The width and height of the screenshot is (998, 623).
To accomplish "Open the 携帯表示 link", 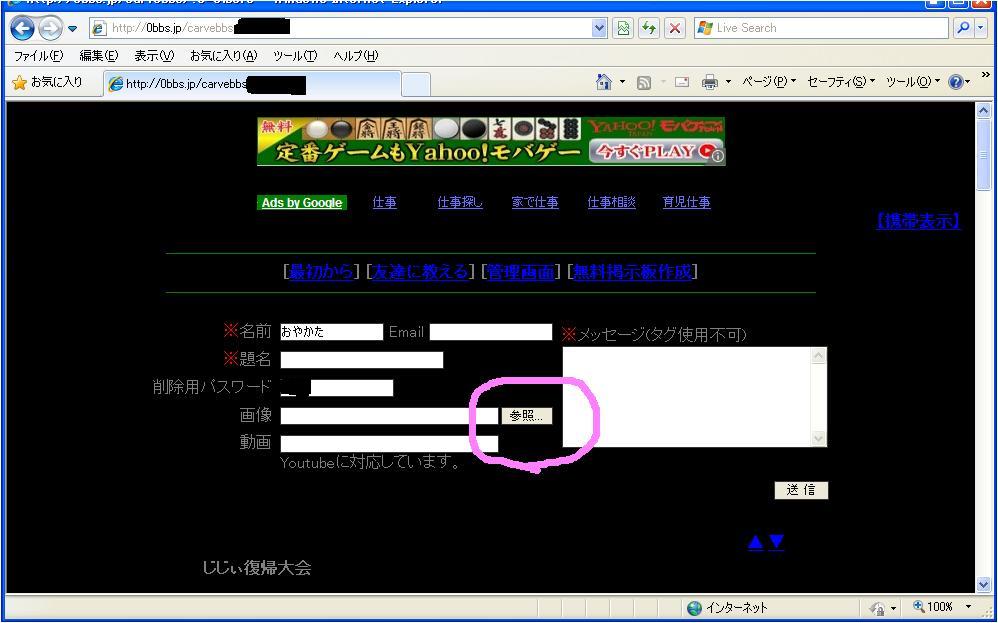I will coord(917,222).
